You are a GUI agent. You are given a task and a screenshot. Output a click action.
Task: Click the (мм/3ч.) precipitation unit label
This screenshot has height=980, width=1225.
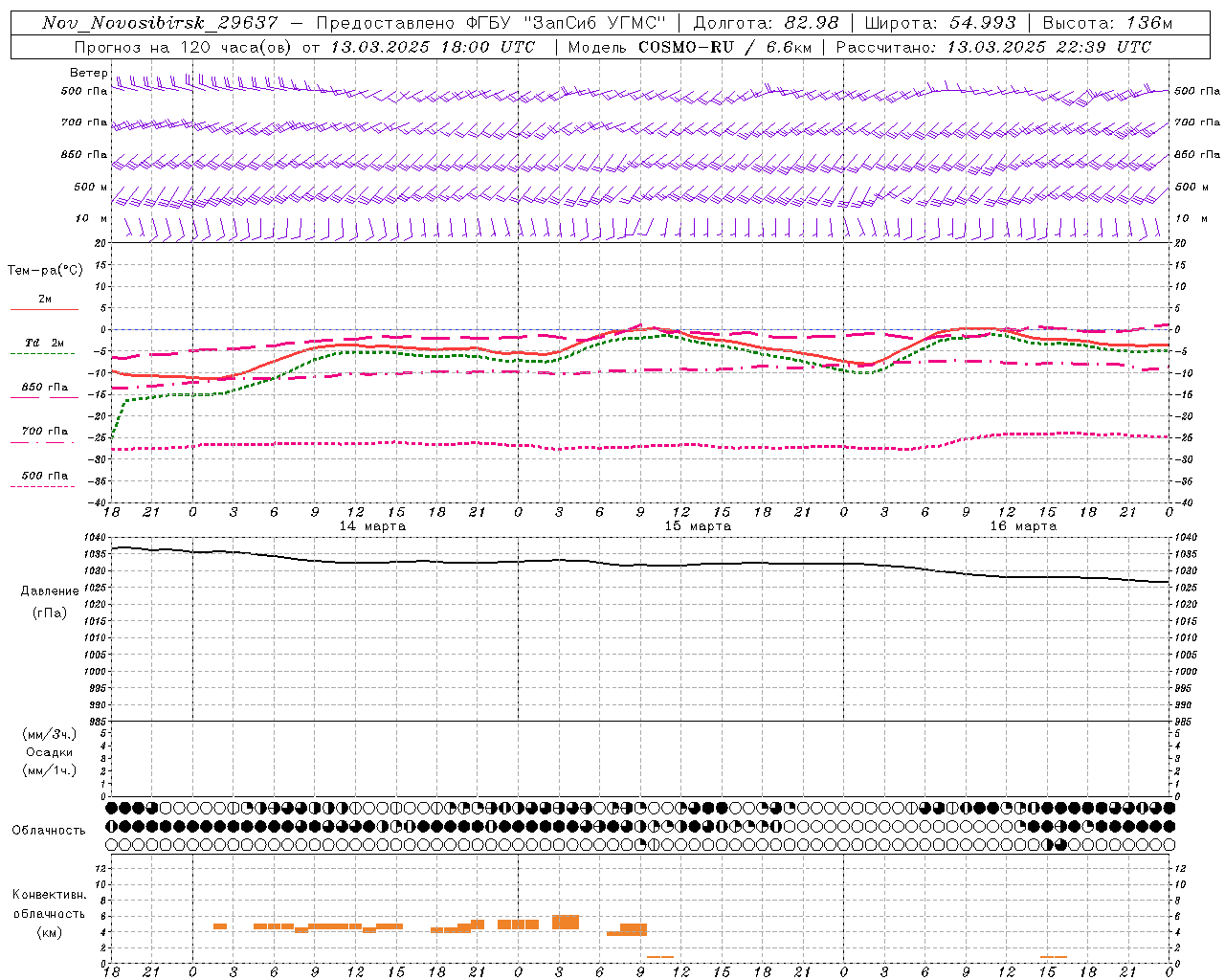[50, 734]
